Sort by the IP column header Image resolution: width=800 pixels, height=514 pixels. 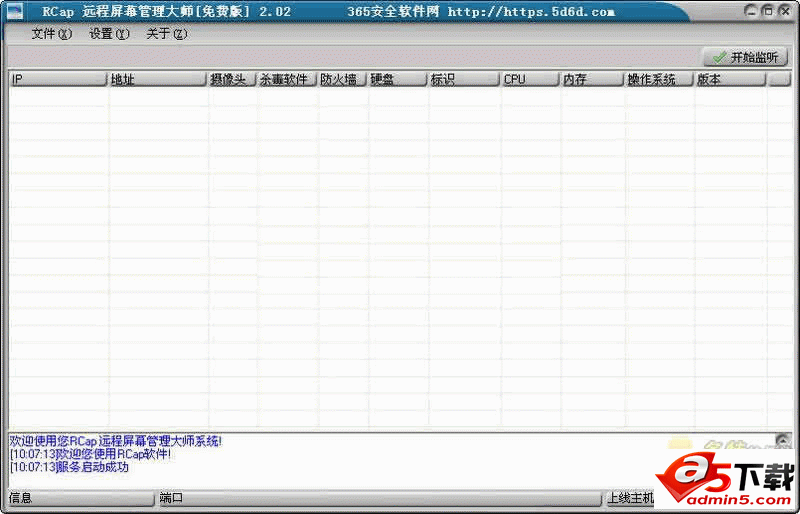(x=58, y=80)
